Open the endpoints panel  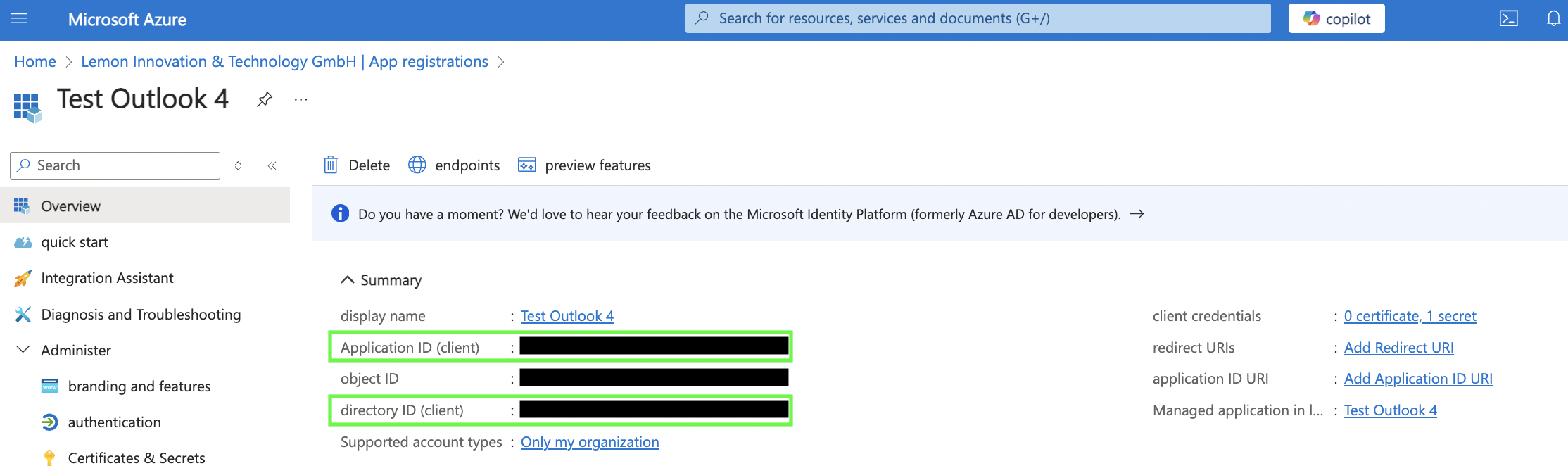454,165
